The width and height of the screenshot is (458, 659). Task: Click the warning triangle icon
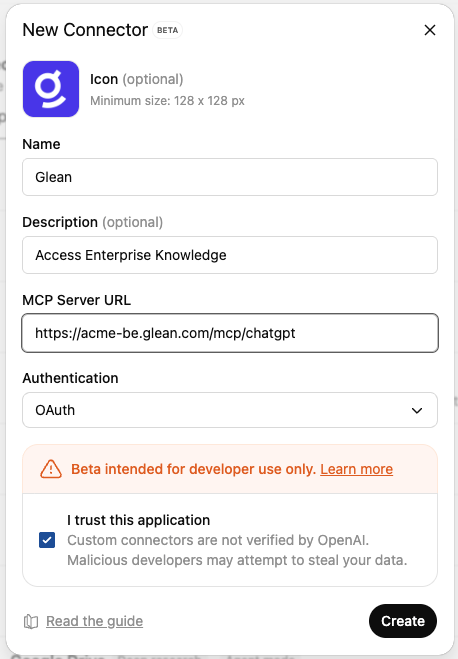(51, 469)
